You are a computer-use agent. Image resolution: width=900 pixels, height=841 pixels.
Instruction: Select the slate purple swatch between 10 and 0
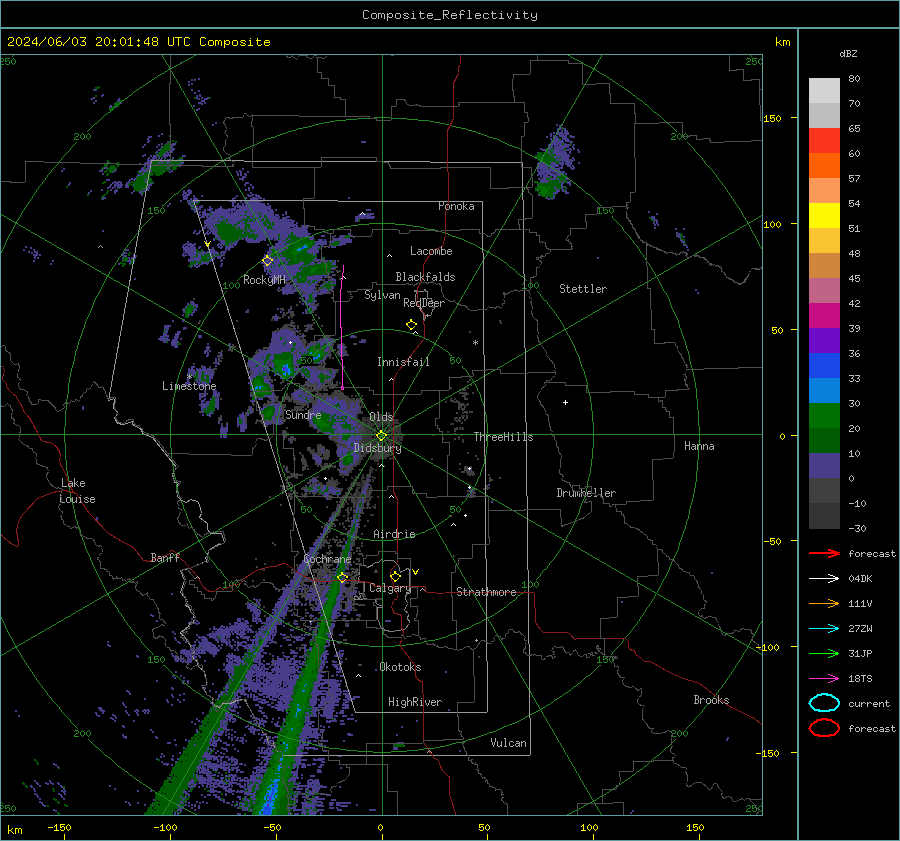[x=824, y=466]
